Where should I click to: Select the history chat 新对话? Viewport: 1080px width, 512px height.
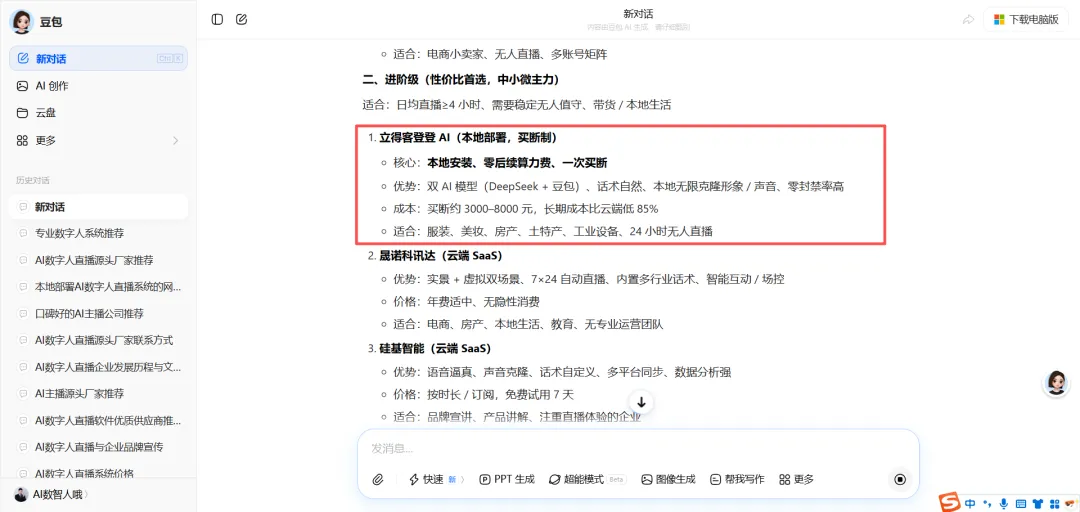point(98,207)
